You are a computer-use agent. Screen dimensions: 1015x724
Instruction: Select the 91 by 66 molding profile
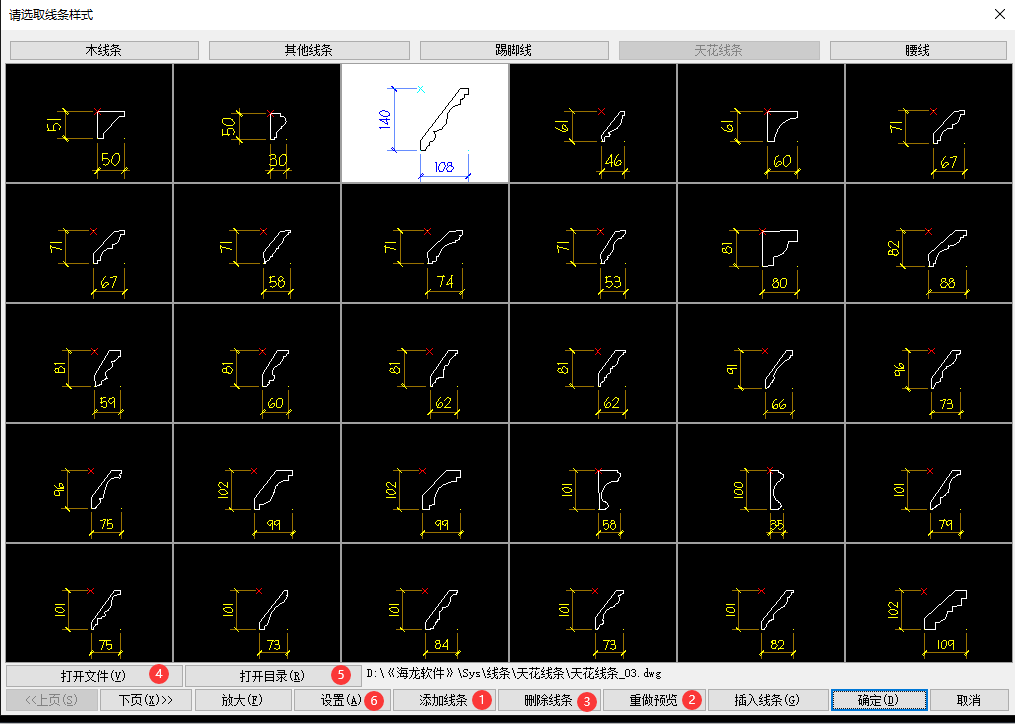(761, 363)
